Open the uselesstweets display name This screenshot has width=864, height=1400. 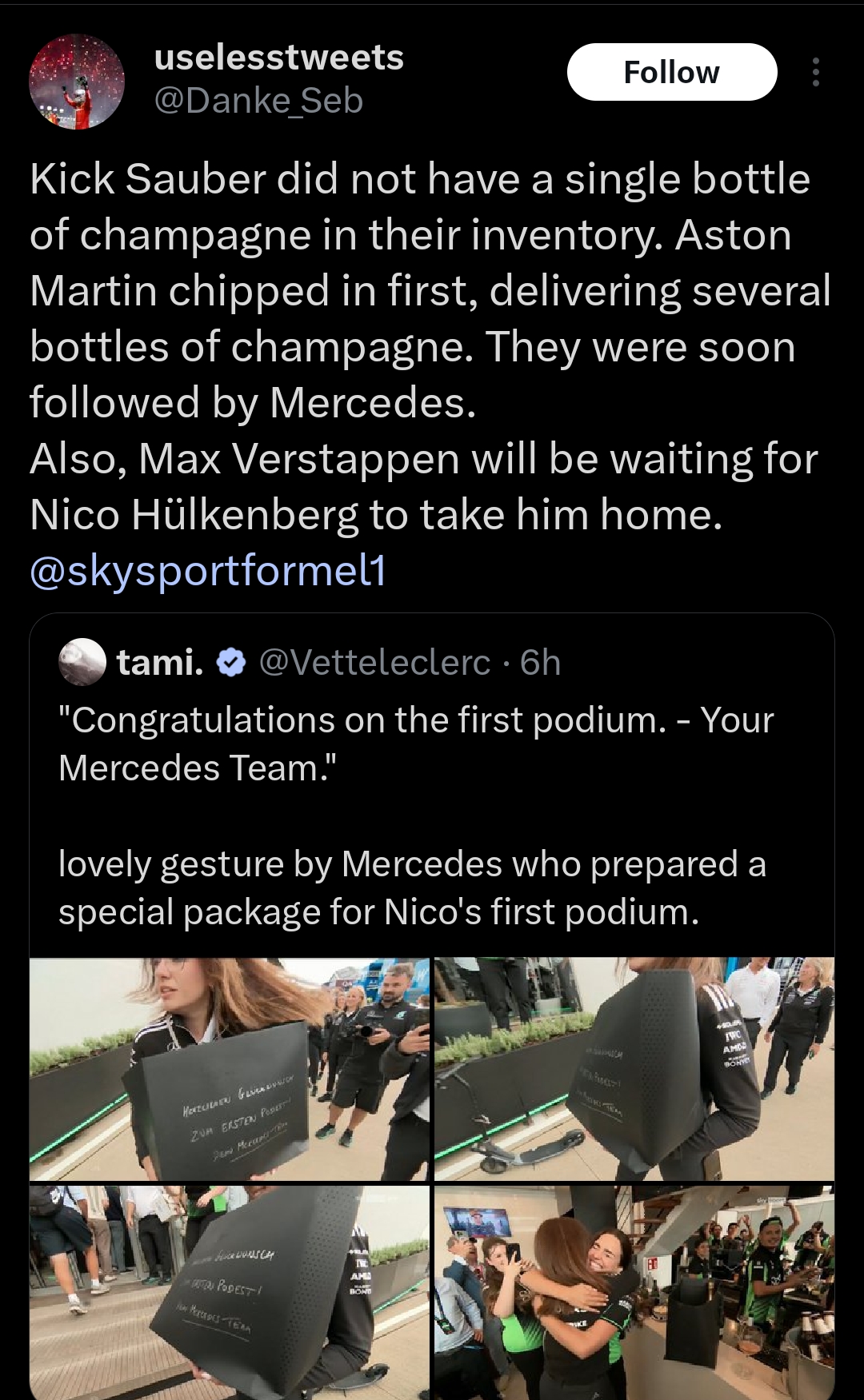279,58
